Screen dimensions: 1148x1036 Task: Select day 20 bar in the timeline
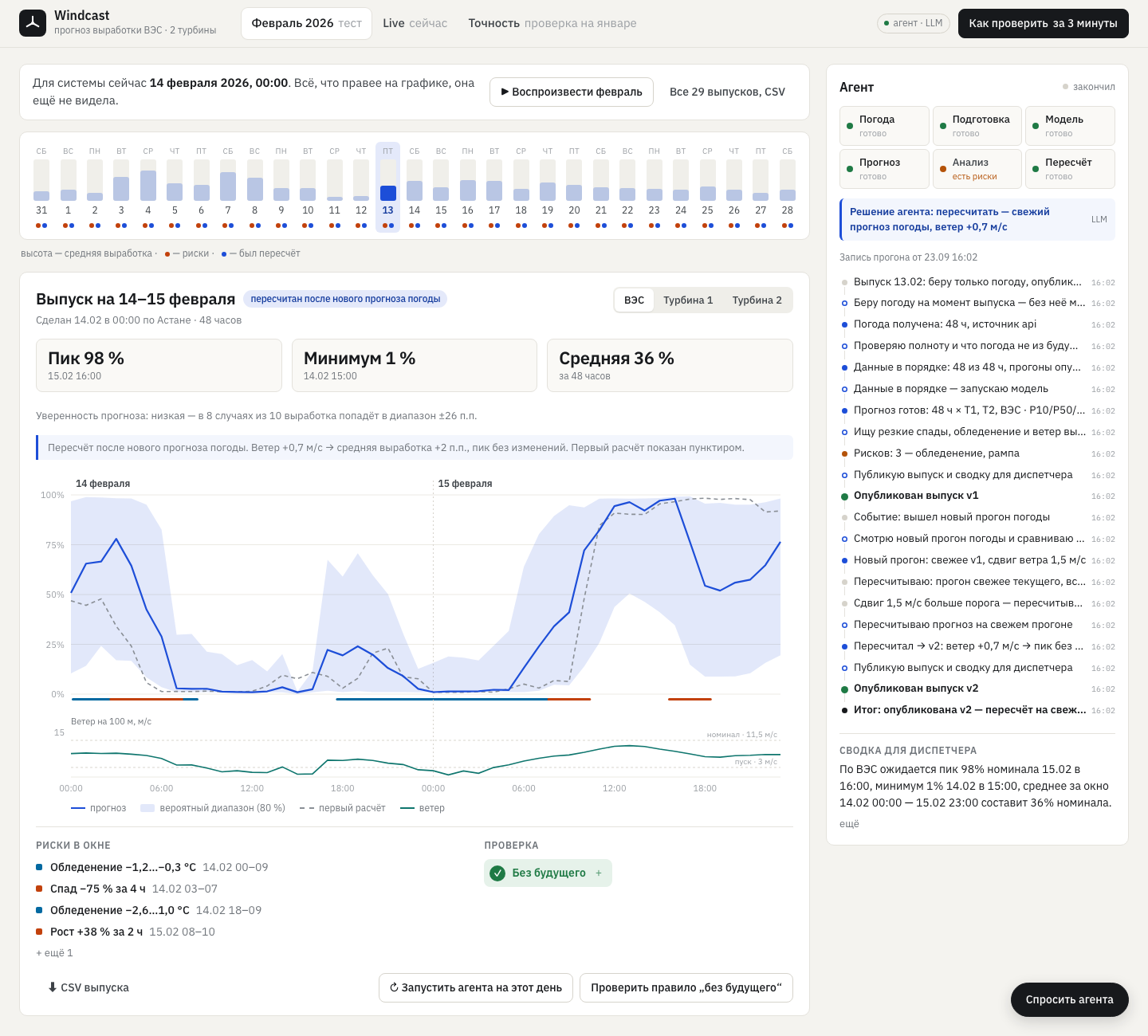(574, 187)
